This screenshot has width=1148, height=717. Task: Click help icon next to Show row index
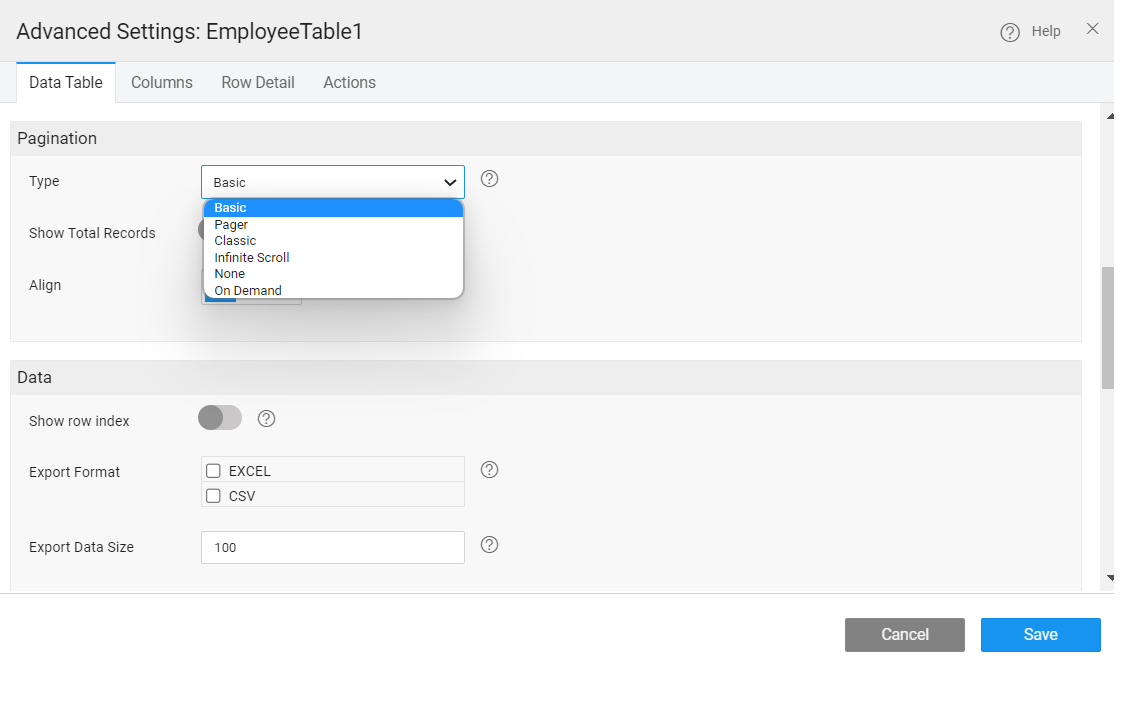pos(266,418)
